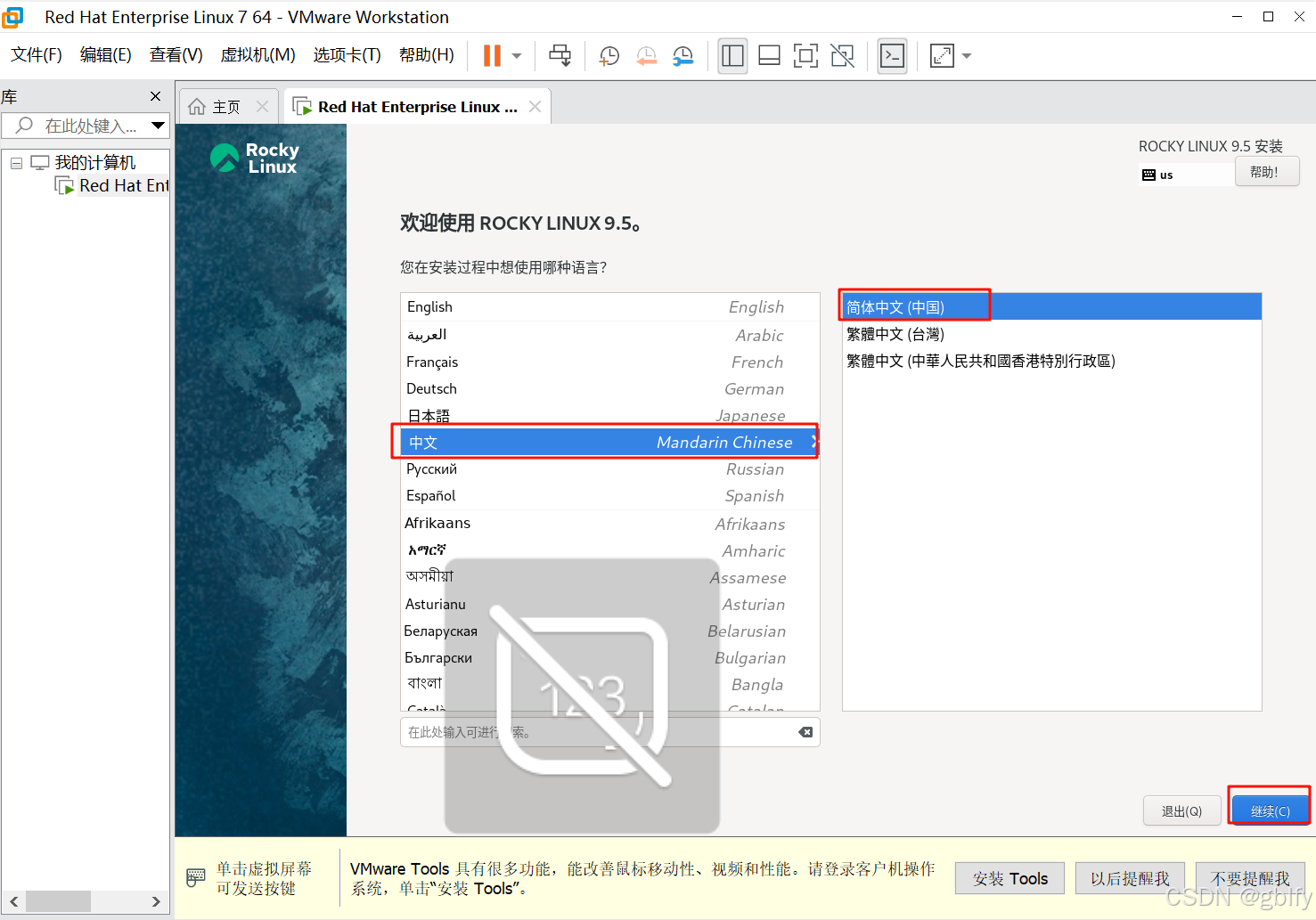Viewport: 1316px width, 920px height.
Task: Select Arabic language row
Action: [610, 335]
